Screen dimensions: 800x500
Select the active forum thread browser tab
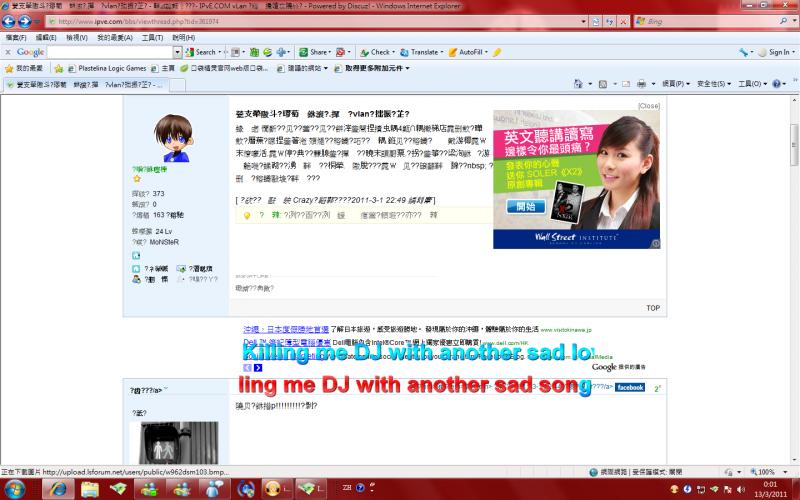tap(85, 85)
